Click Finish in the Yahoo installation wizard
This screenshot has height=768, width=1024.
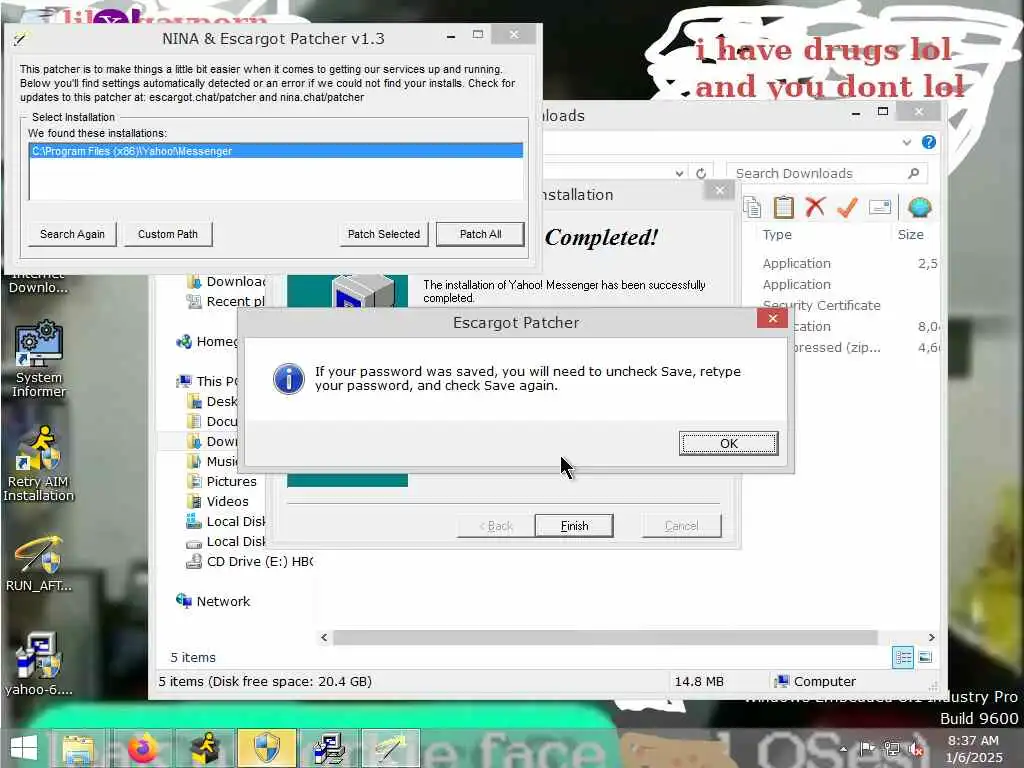tap(574, 526)
